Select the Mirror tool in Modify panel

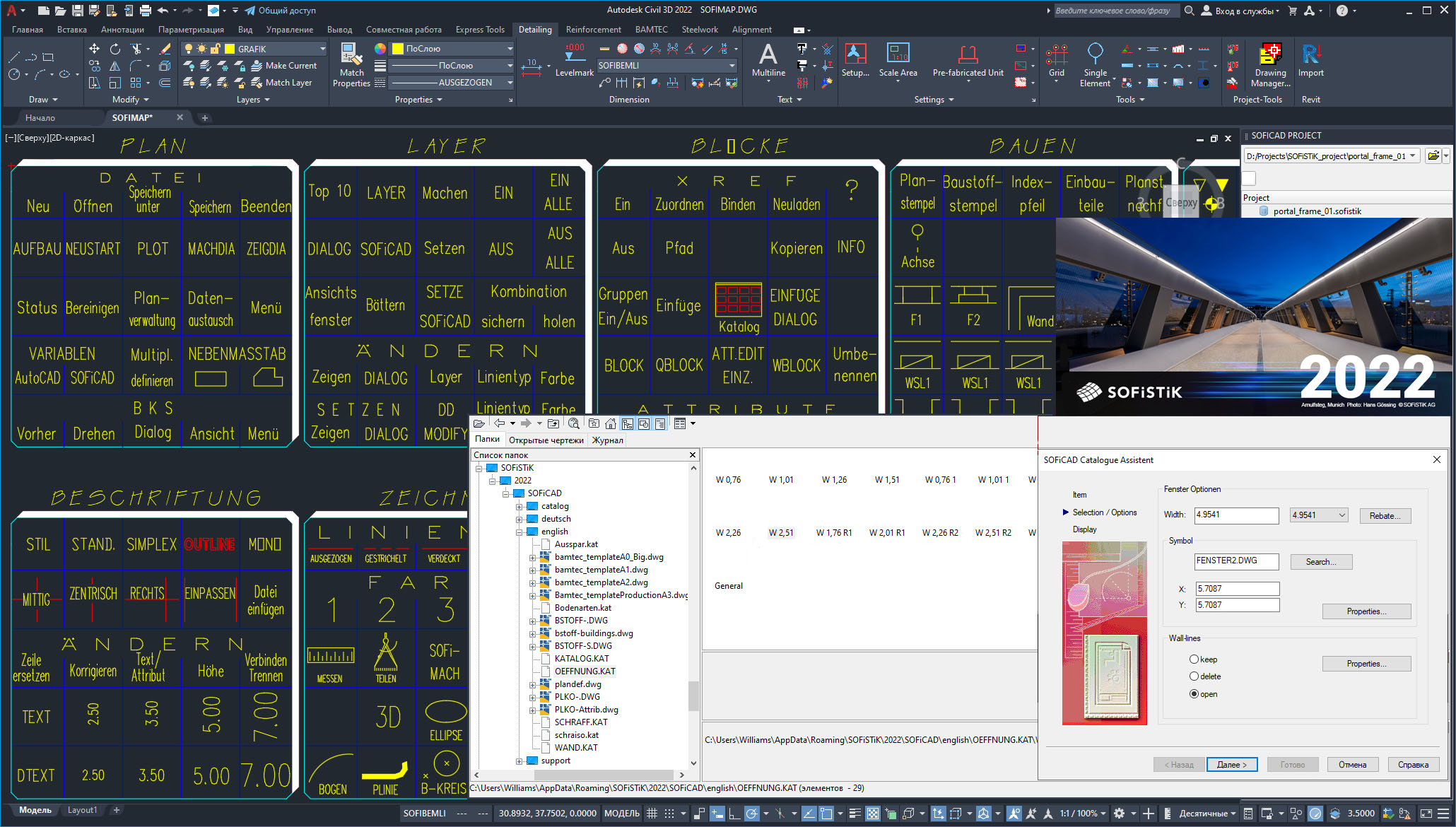[x=115, y=66]
